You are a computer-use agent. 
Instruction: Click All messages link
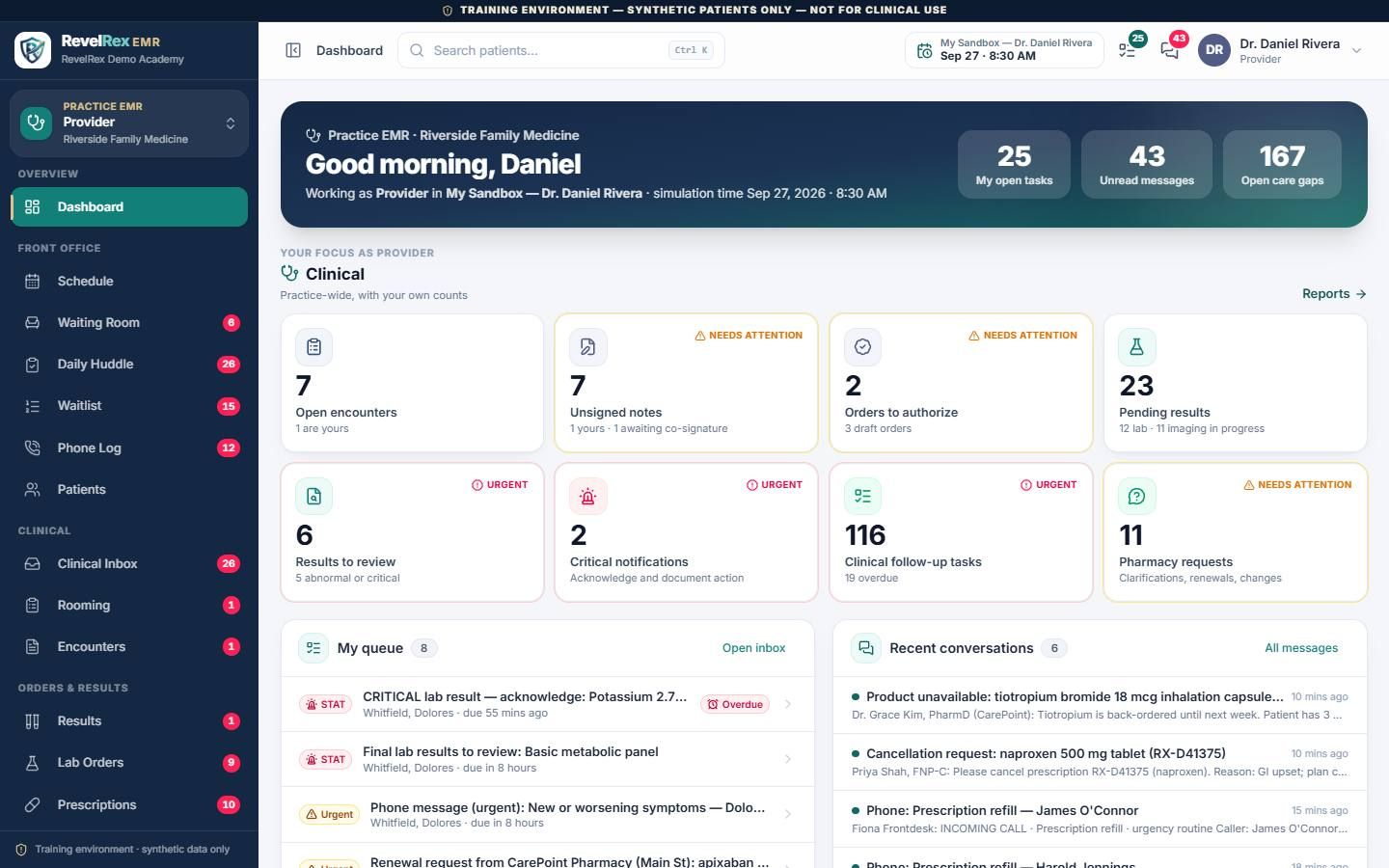(1301, 648)
